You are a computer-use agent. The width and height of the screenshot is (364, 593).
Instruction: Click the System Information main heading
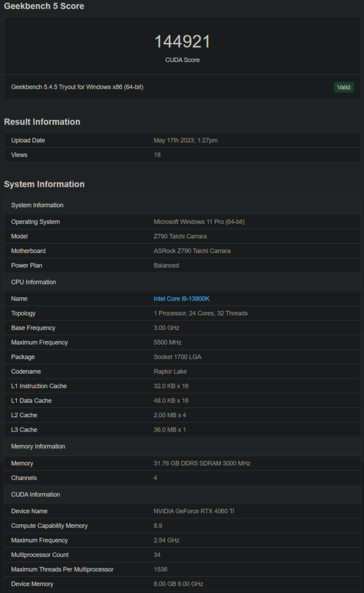coord(44,184)
